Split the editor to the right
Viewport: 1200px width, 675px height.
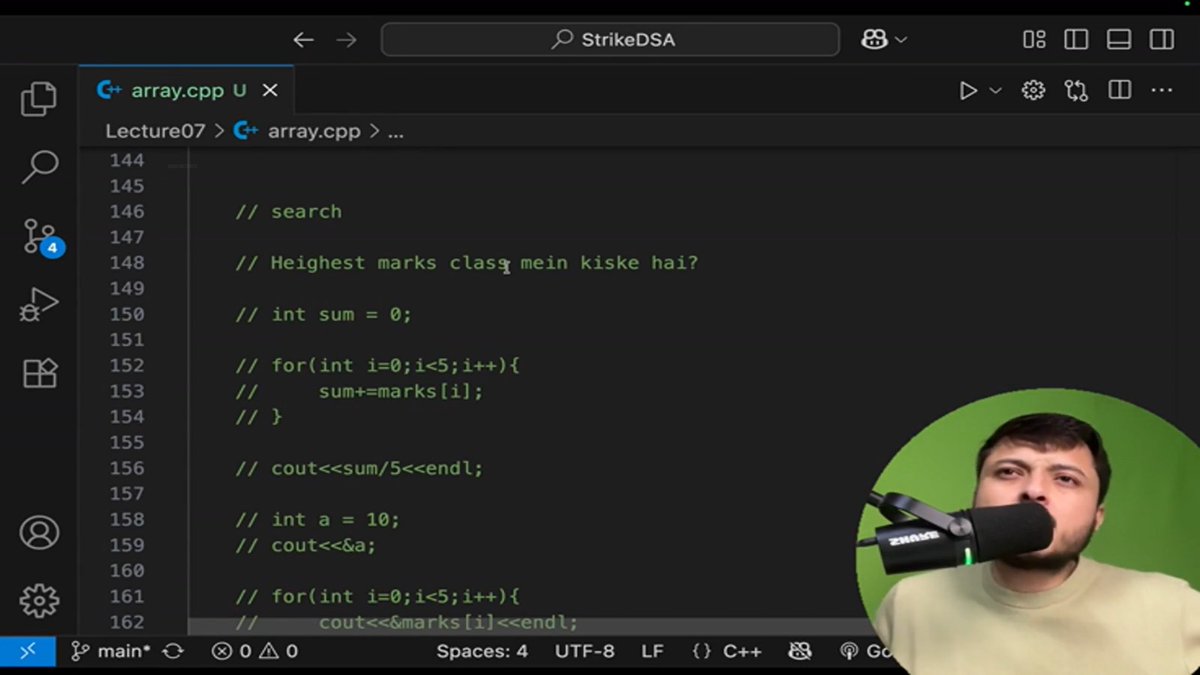[x=1120, y=91]
